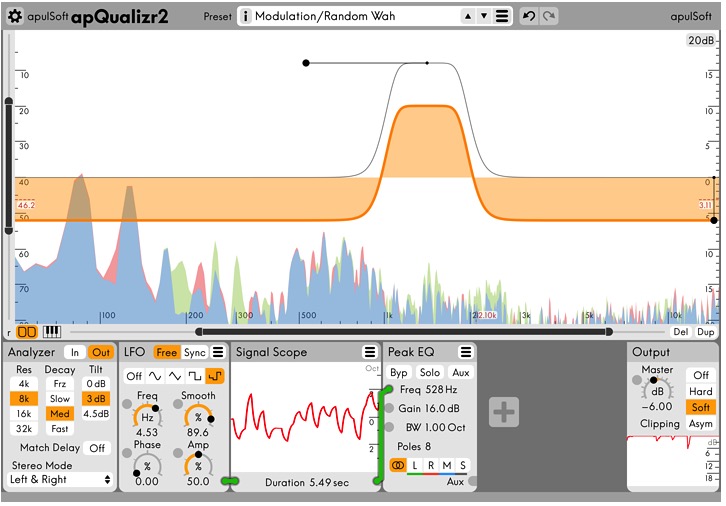Open the preset list menu icon
Viewport: 726px width, 506px height.
(502, 17)
